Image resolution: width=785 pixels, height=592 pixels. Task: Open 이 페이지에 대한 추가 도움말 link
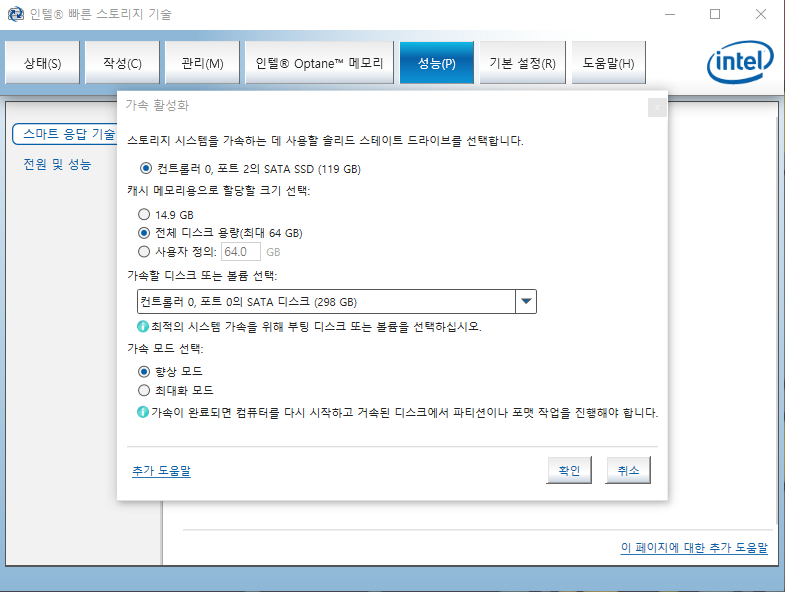[x=694, y=547]
